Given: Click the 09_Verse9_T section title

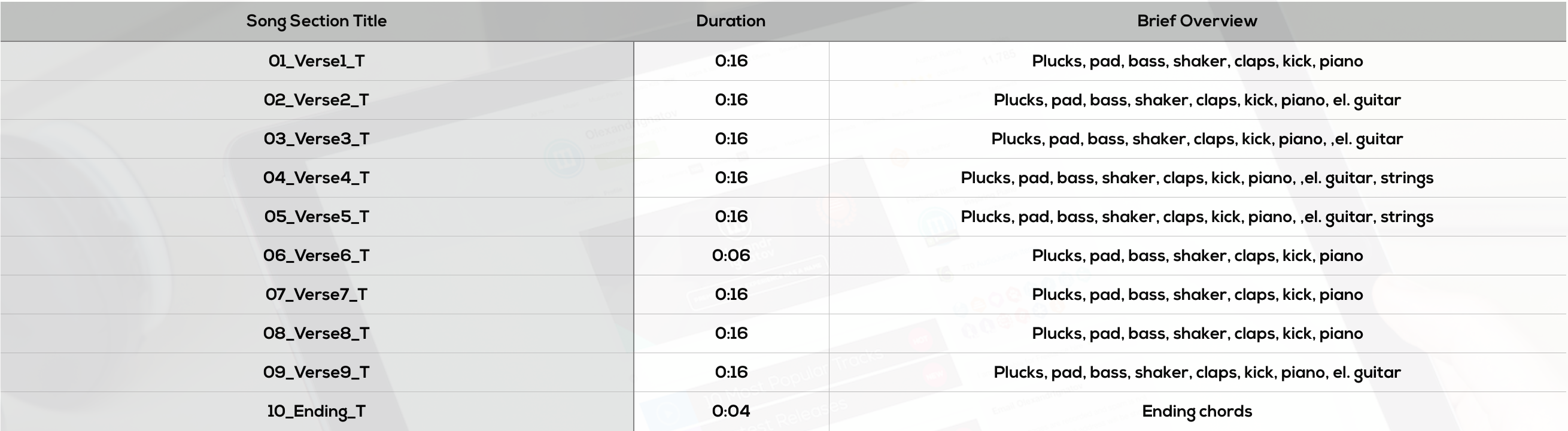Looking at the screenshot, I should pyautogui.click(x=317, y=373).
